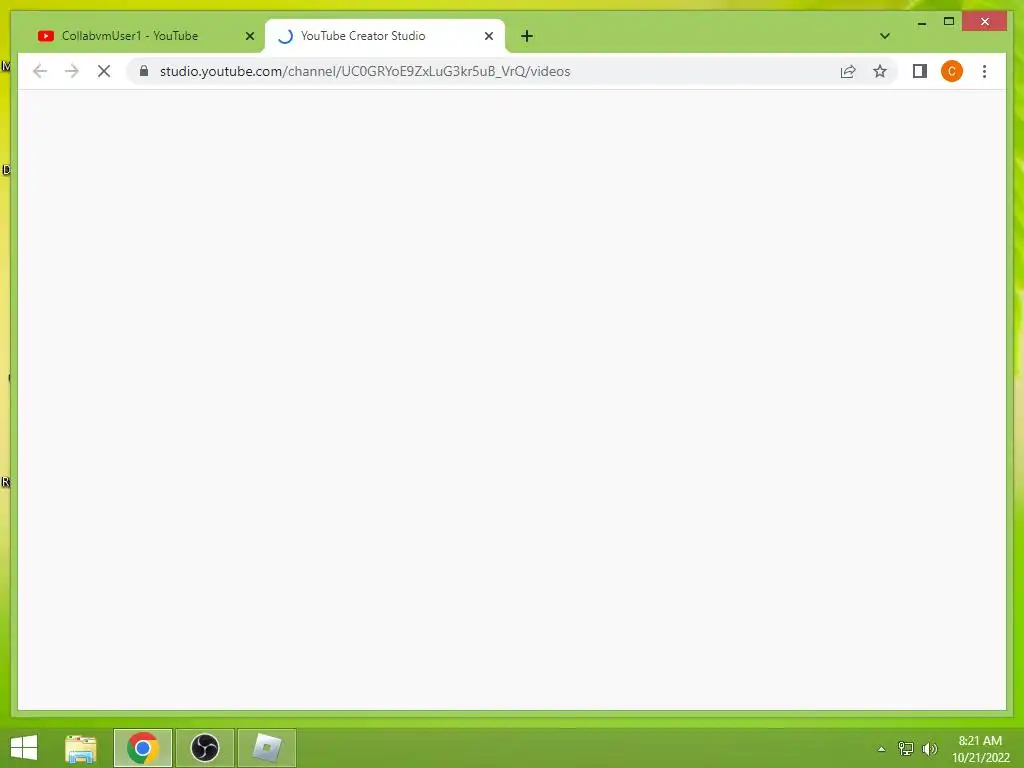Select the YouTube Creator Studio tab
This screenshot has height=768, width=1024.
pos(385,36)
